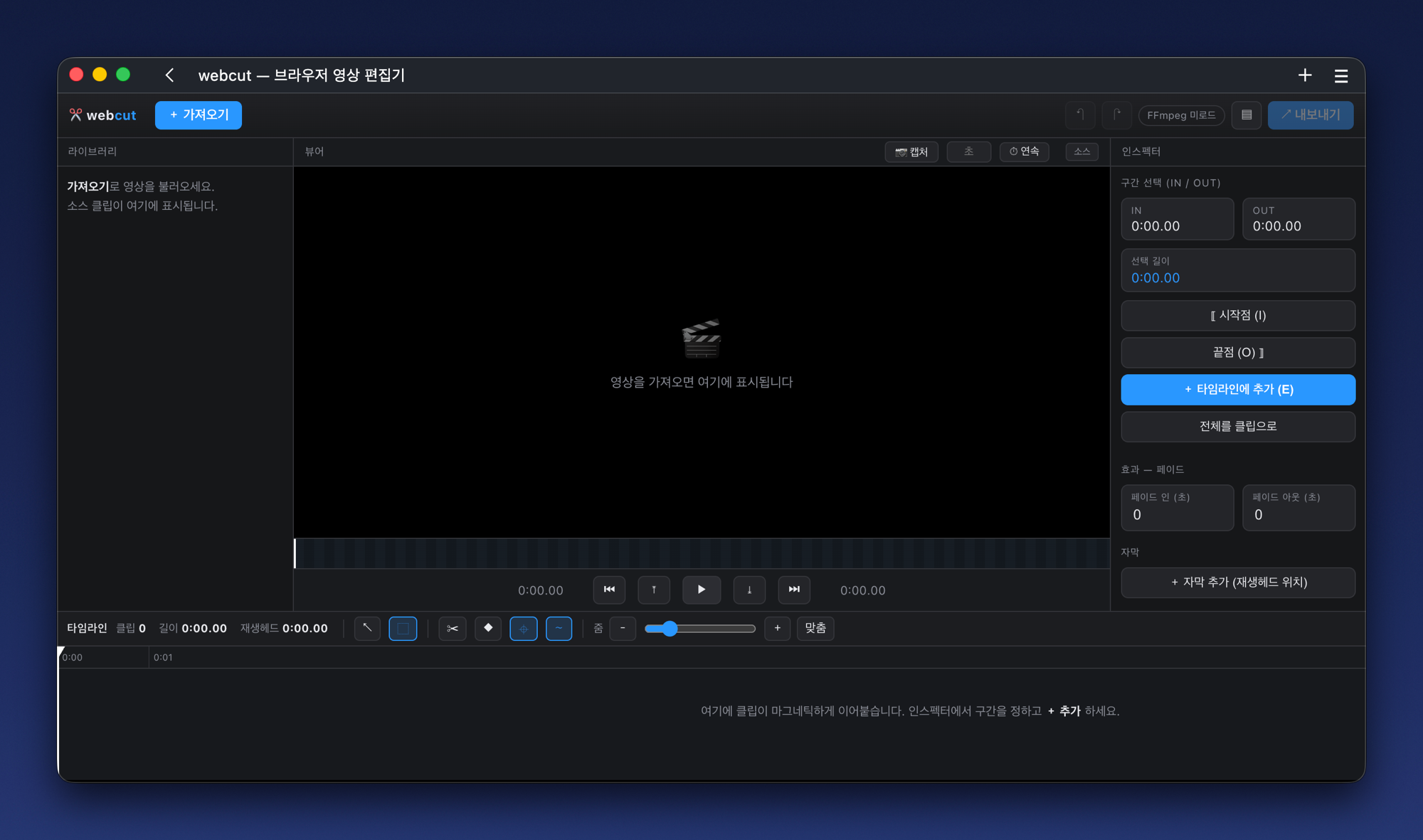Toggle the 연속 timer option
This screenshot has width=1423, height=840.
point(1025,151)
